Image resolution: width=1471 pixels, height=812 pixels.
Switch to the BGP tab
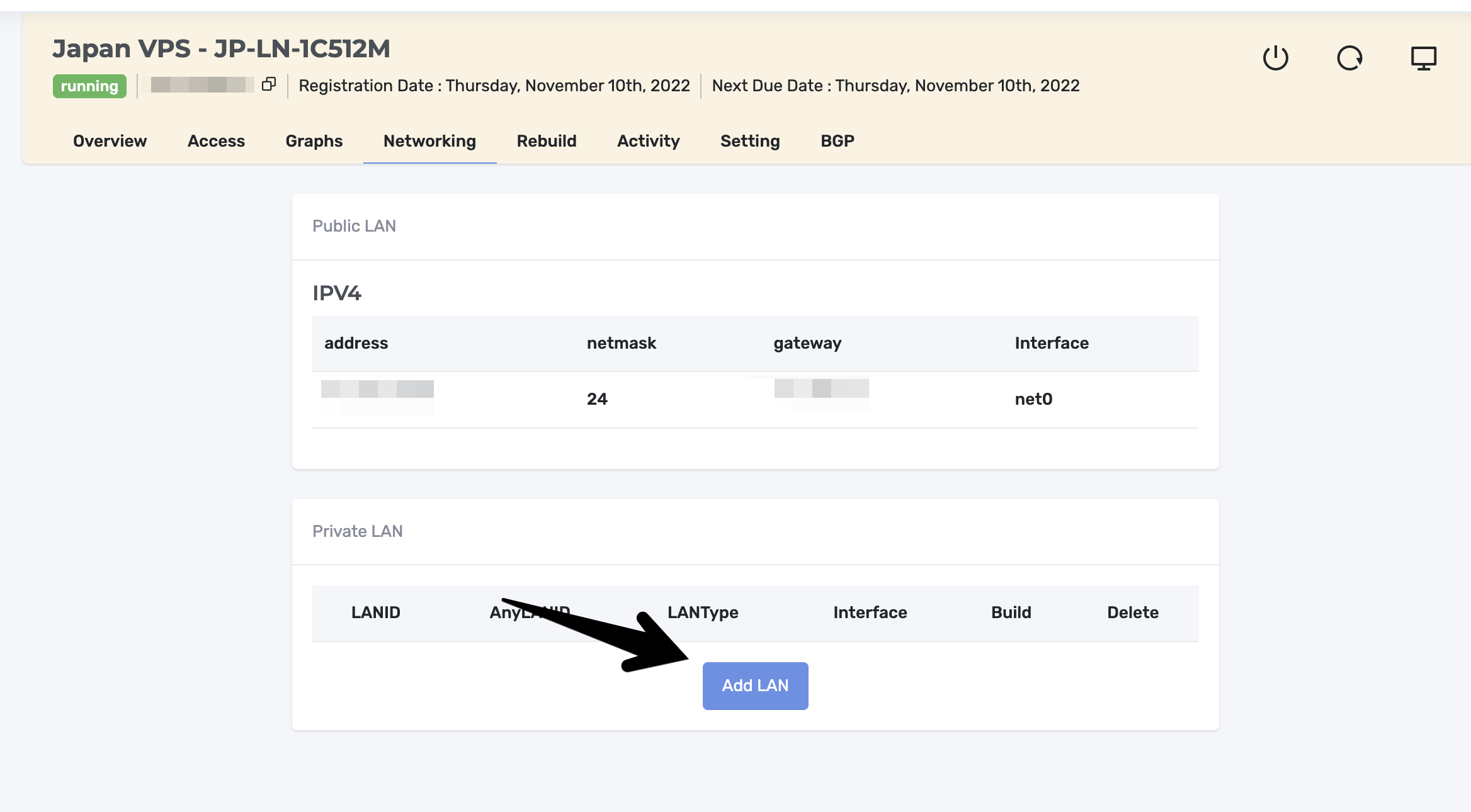(x=838, y=141)
